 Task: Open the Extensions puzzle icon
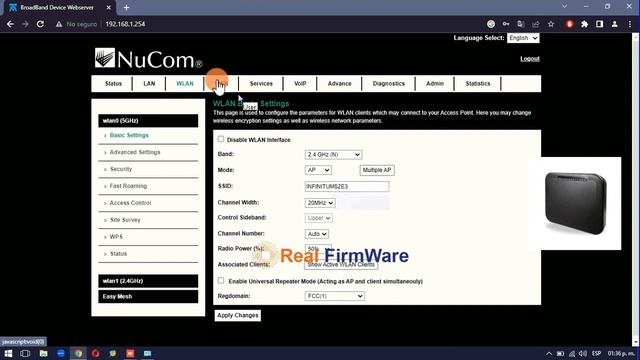coord(584,24)
